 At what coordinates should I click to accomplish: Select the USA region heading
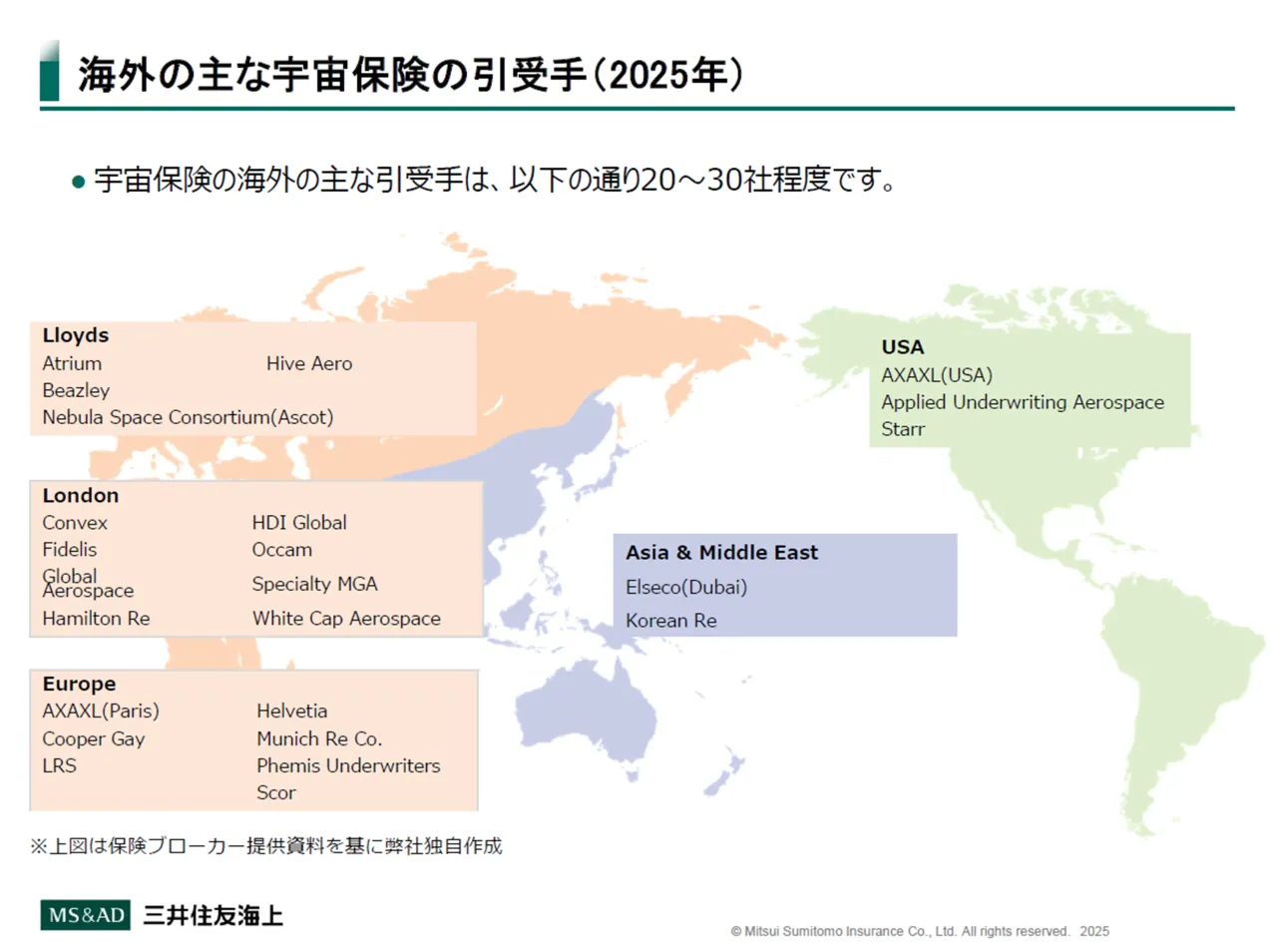pyautogui.click(x=903, y=347)
